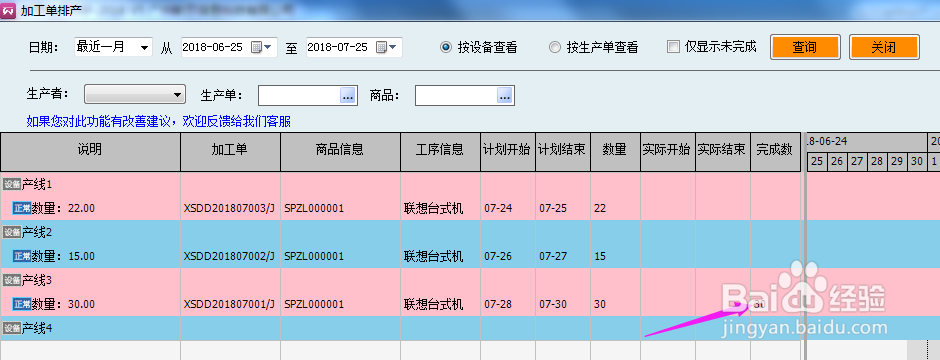This screenshot has height=360, width=940.
Task: Click day 28 in the Gantt timeline header
Action: (x=876, y=161)
